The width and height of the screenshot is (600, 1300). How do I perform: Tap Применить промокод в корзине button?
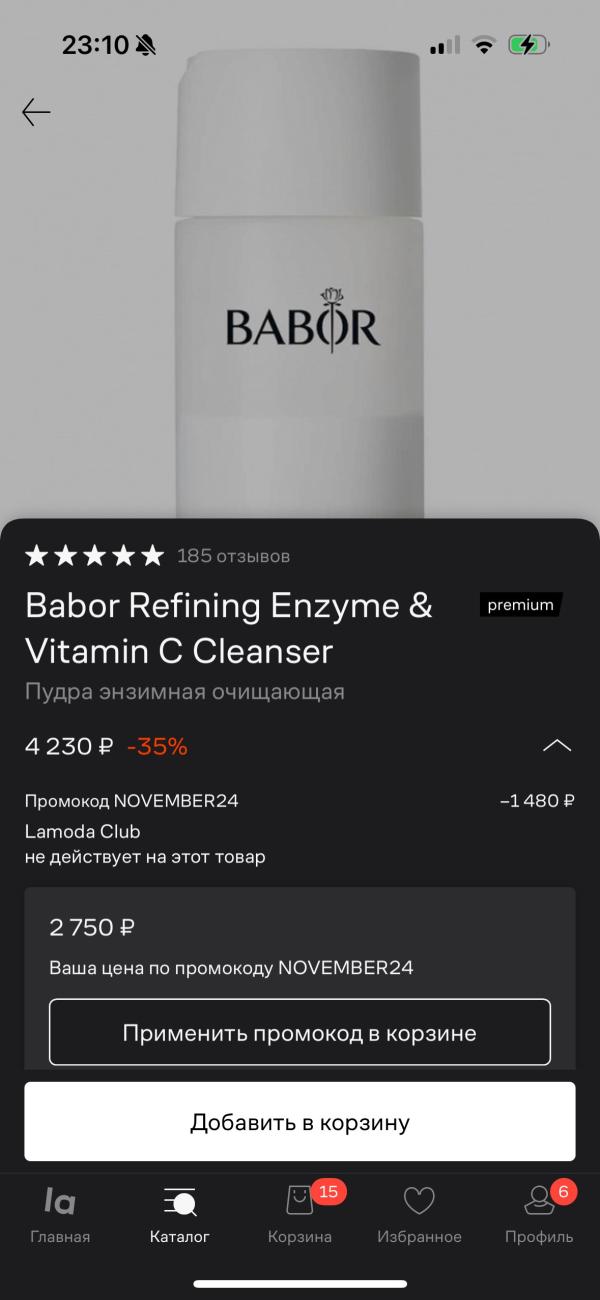click(x=300, y=1032)
